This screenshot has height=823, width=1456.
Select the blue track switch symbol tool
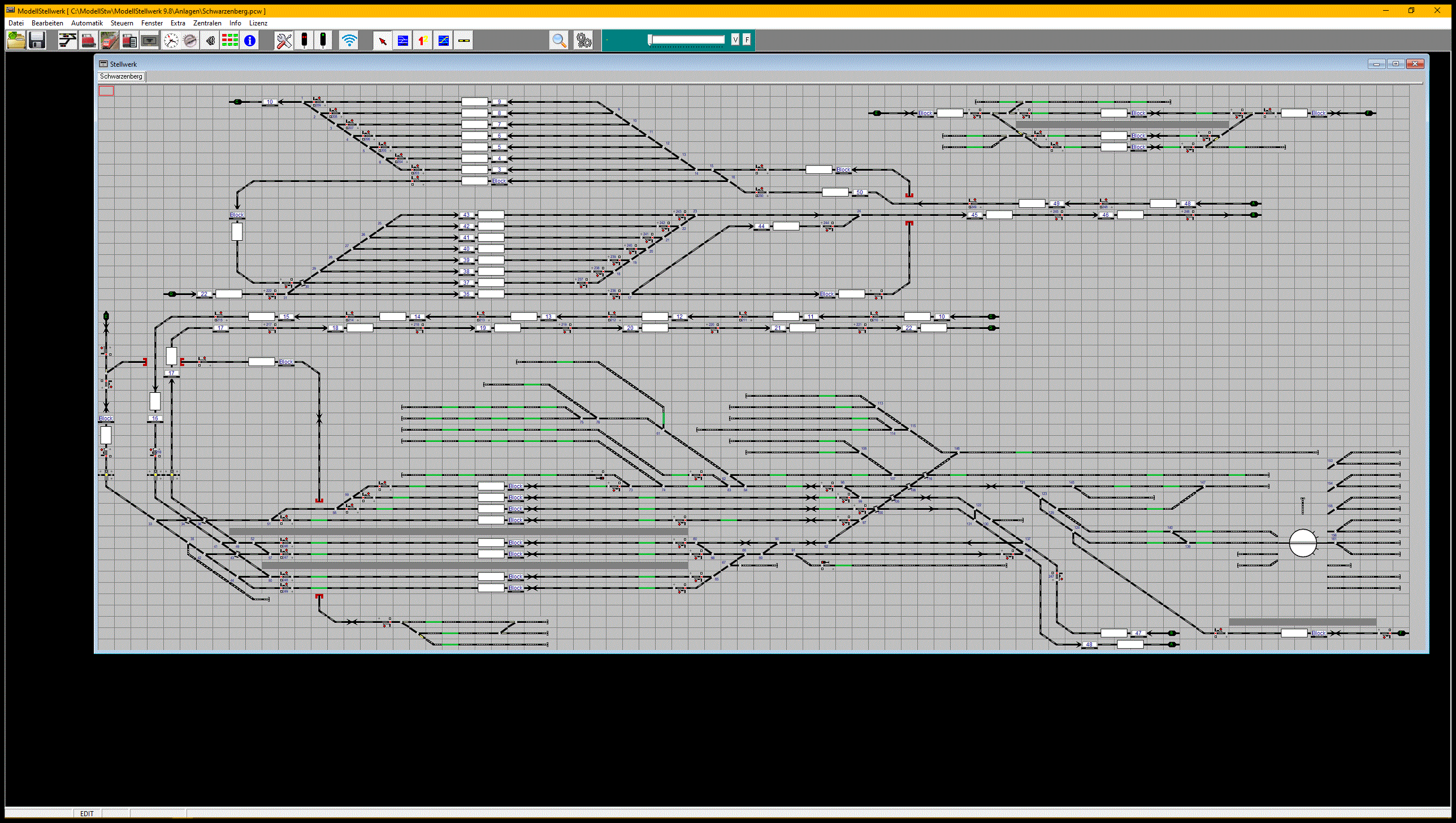(403, 41)
